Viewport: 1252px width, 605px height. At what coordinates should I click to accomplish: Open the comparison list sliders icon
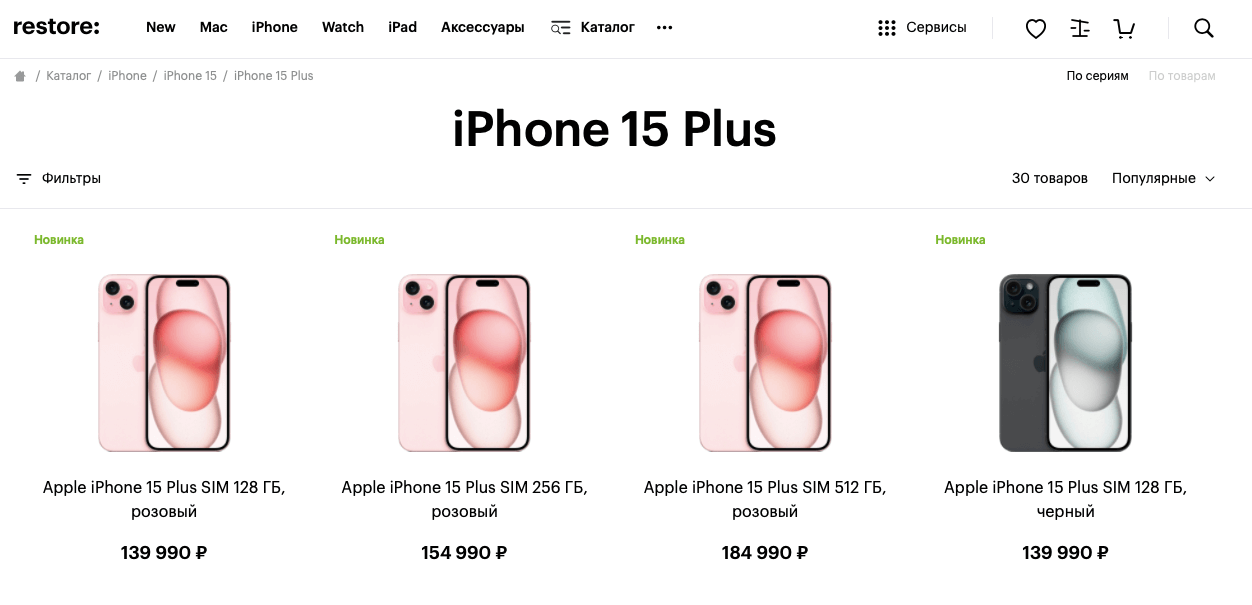(x=1079, y=28)
